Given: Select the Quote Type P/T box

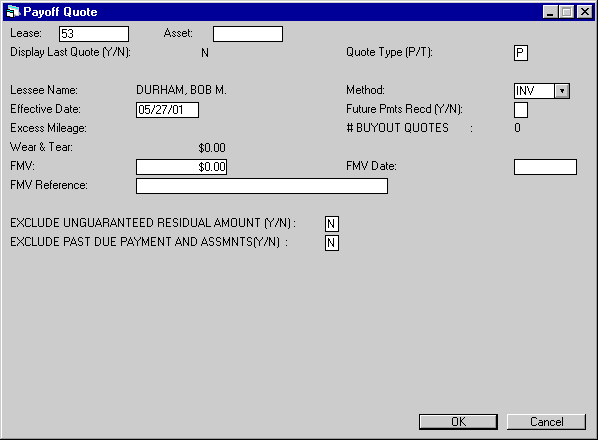Looking at the screenshot, I should click(521, 53).
